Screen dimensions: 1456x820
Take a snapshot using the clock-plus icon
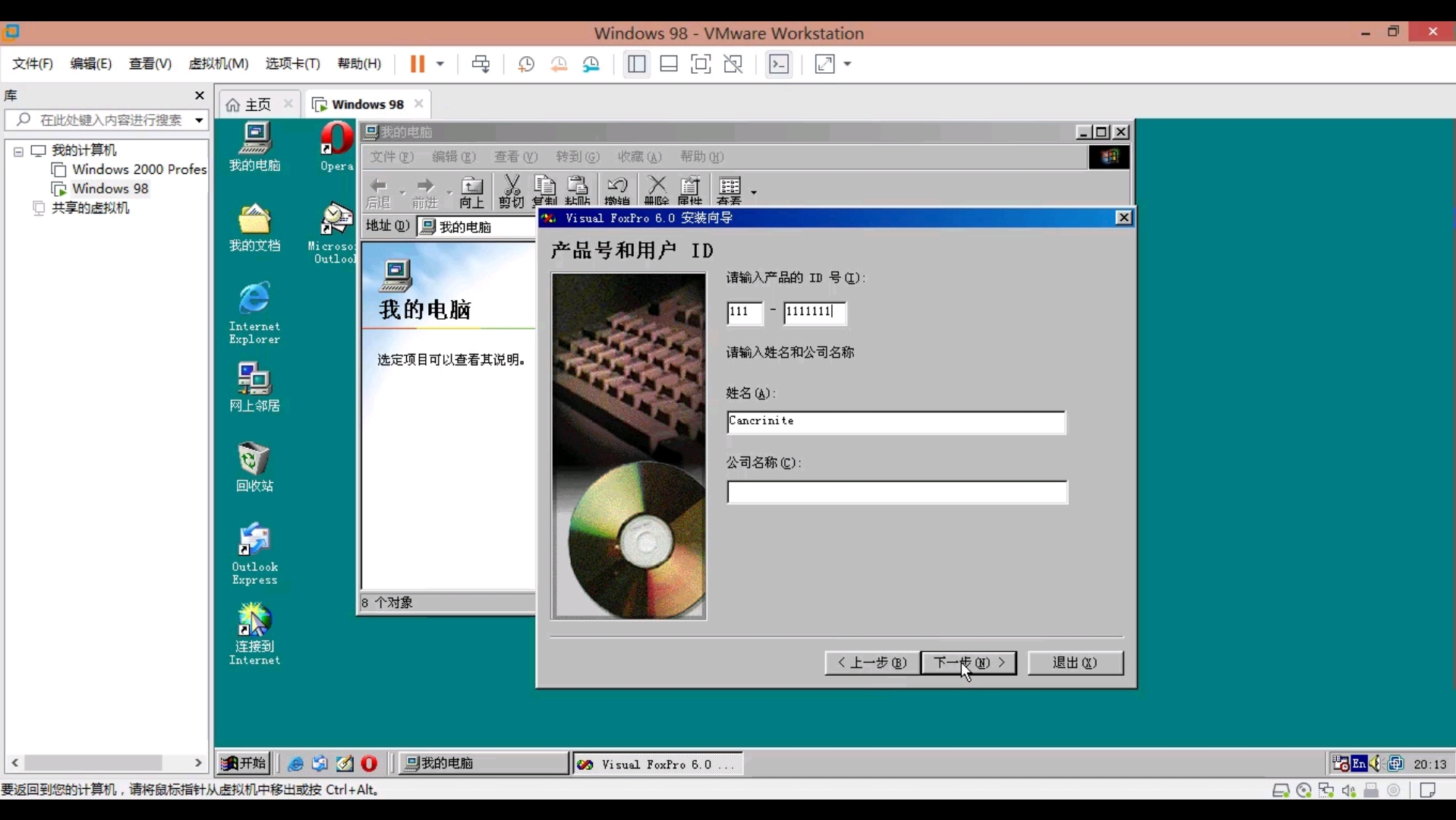tap(526, 65)
